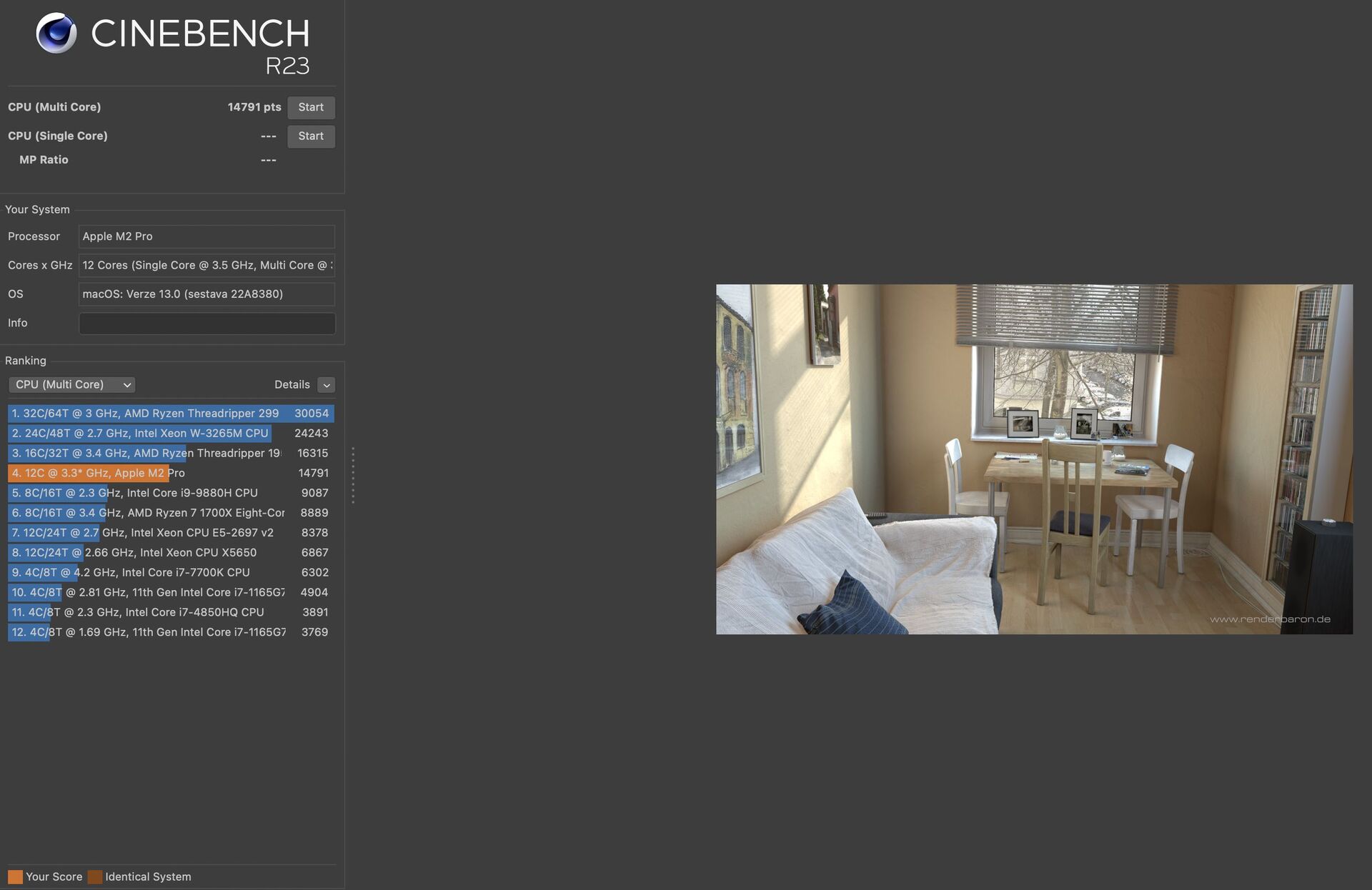Start the CPU (Single Core) benchmark
1372x890 pixels.
(311, 136)
